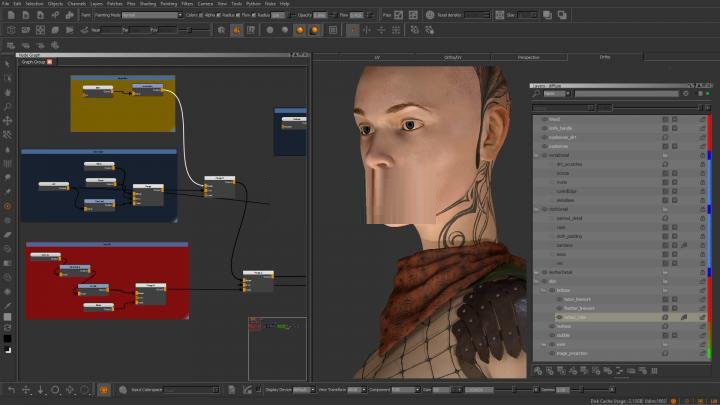This screenshot has width=720, height=405.
Task: Toggle the Colors checkbox in the top toolbar
Action: (x=201, y=15)
